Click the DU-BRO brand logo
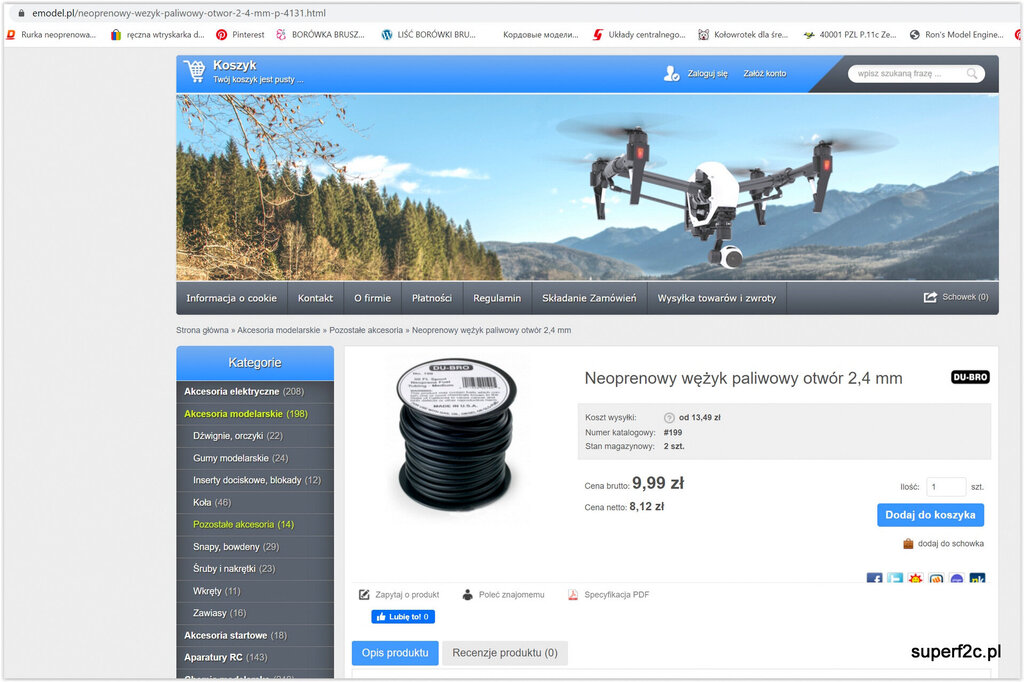This screenshot has width=1024, height=682. tap(969, 377)
